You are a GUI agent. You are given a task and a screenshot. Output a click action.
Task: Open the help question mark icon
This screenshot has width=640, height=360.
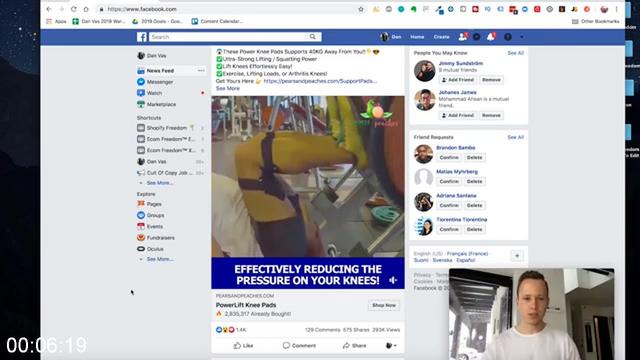point(507,37)
